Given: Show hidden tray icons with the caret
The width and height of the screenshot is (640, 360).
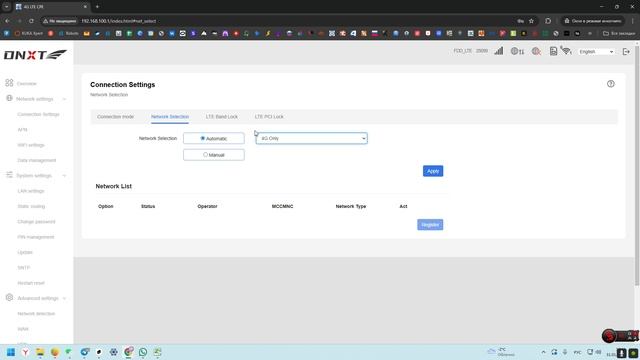Looking at the screenshot, I should click(543, 352).
